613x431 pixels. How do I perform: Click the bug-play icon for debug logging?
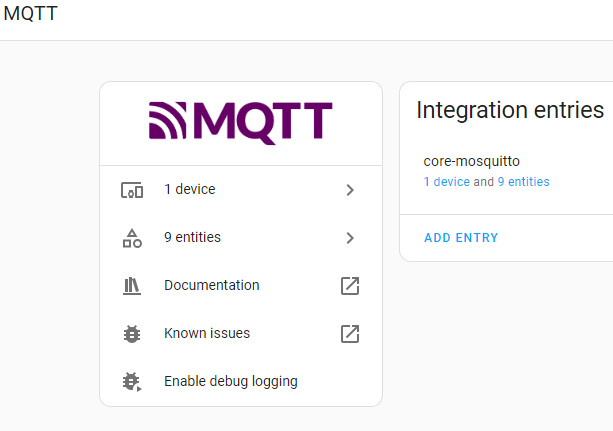coord(132,382)
